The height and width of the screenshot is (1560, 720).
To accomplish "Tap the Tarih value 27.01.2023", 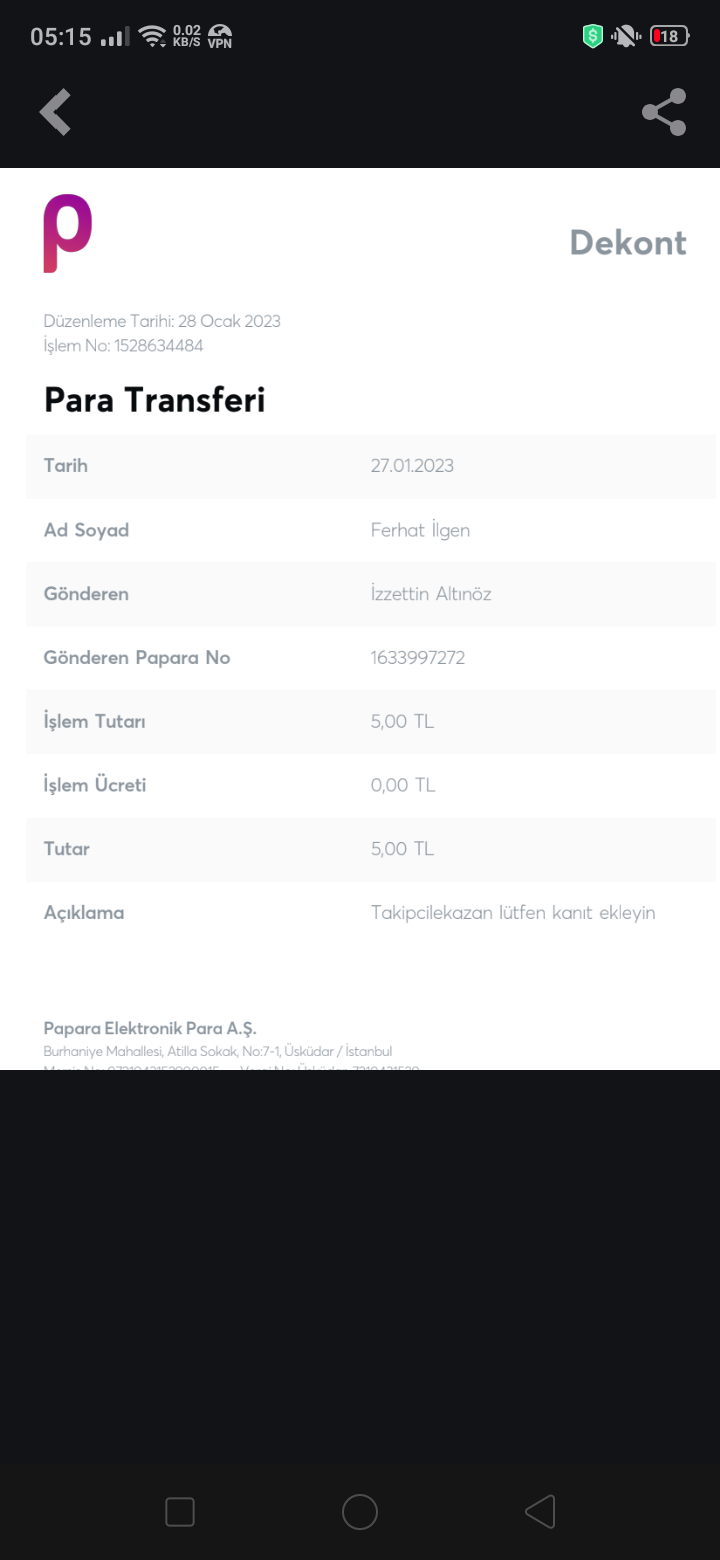I will click(x=412, y=466).
